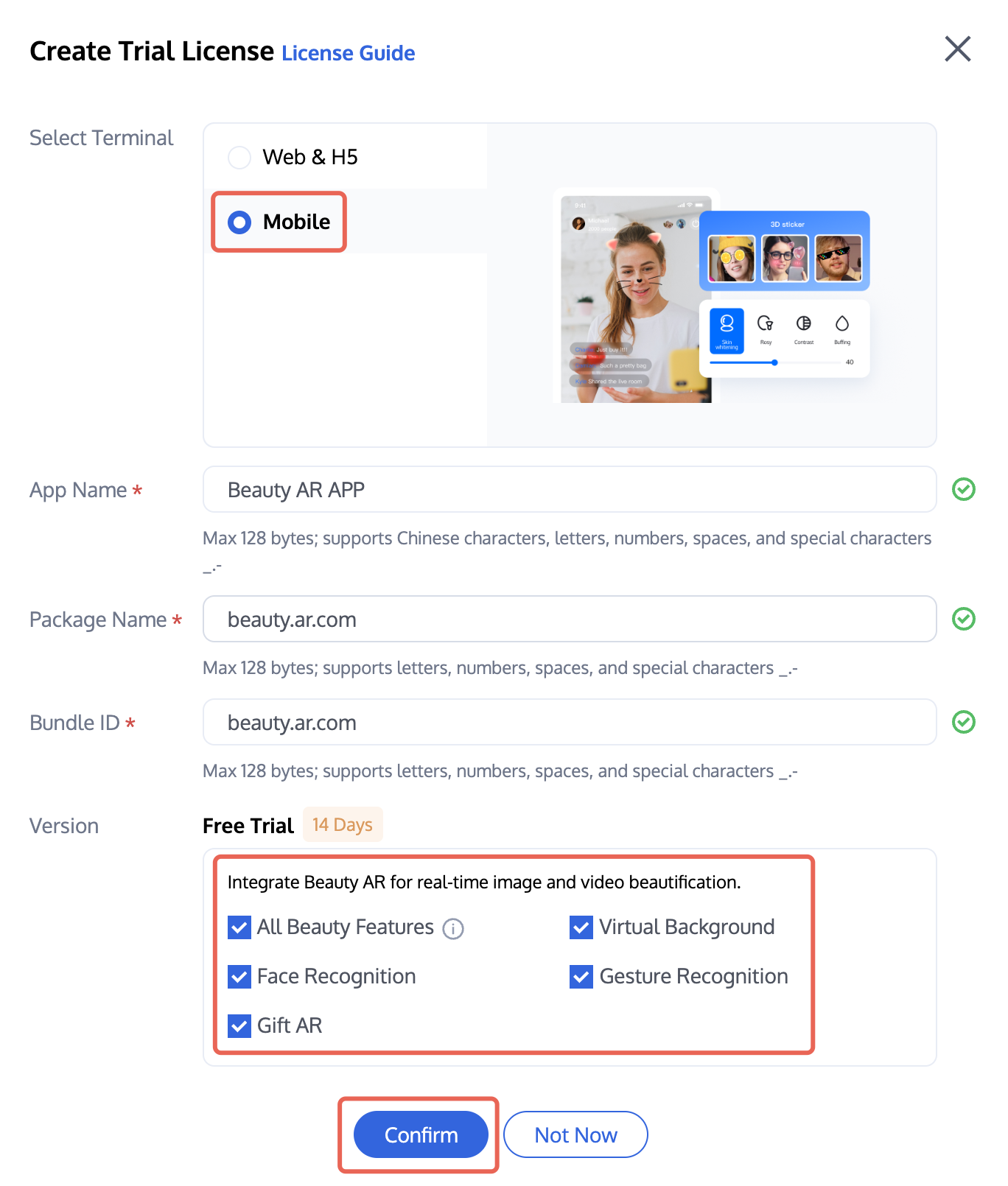Click the Not Now button
1008x1186 pixels.
575,1134
